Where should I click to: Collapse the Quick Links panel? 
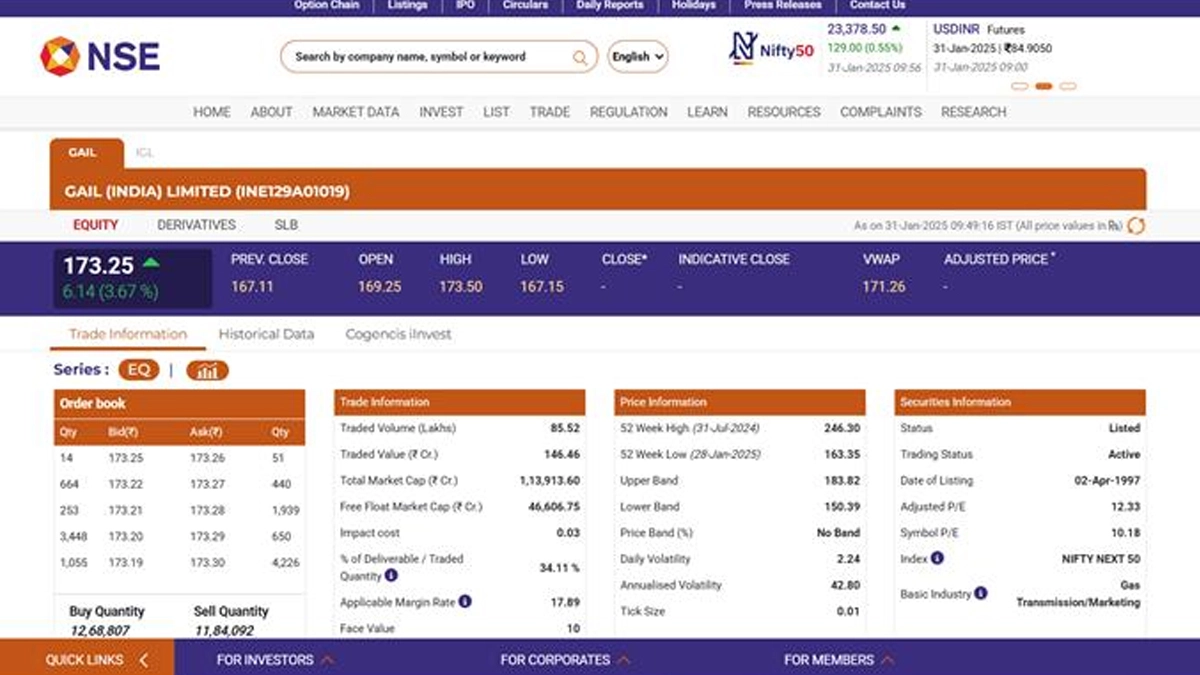143,660
